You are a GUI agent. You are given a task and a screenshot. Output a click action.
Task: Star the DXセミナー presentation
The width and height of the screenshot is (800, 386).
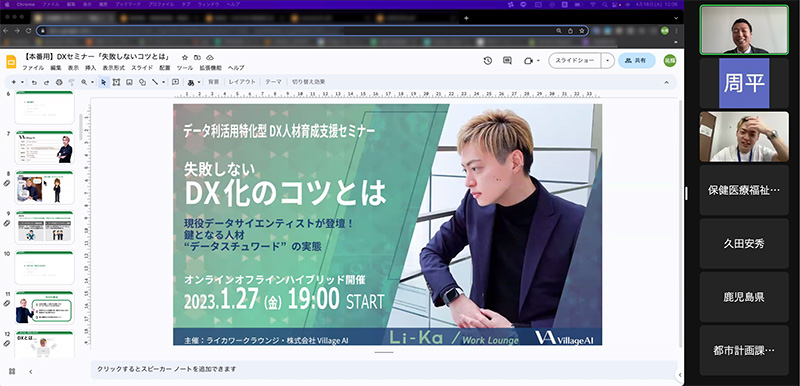coord(185,57)
